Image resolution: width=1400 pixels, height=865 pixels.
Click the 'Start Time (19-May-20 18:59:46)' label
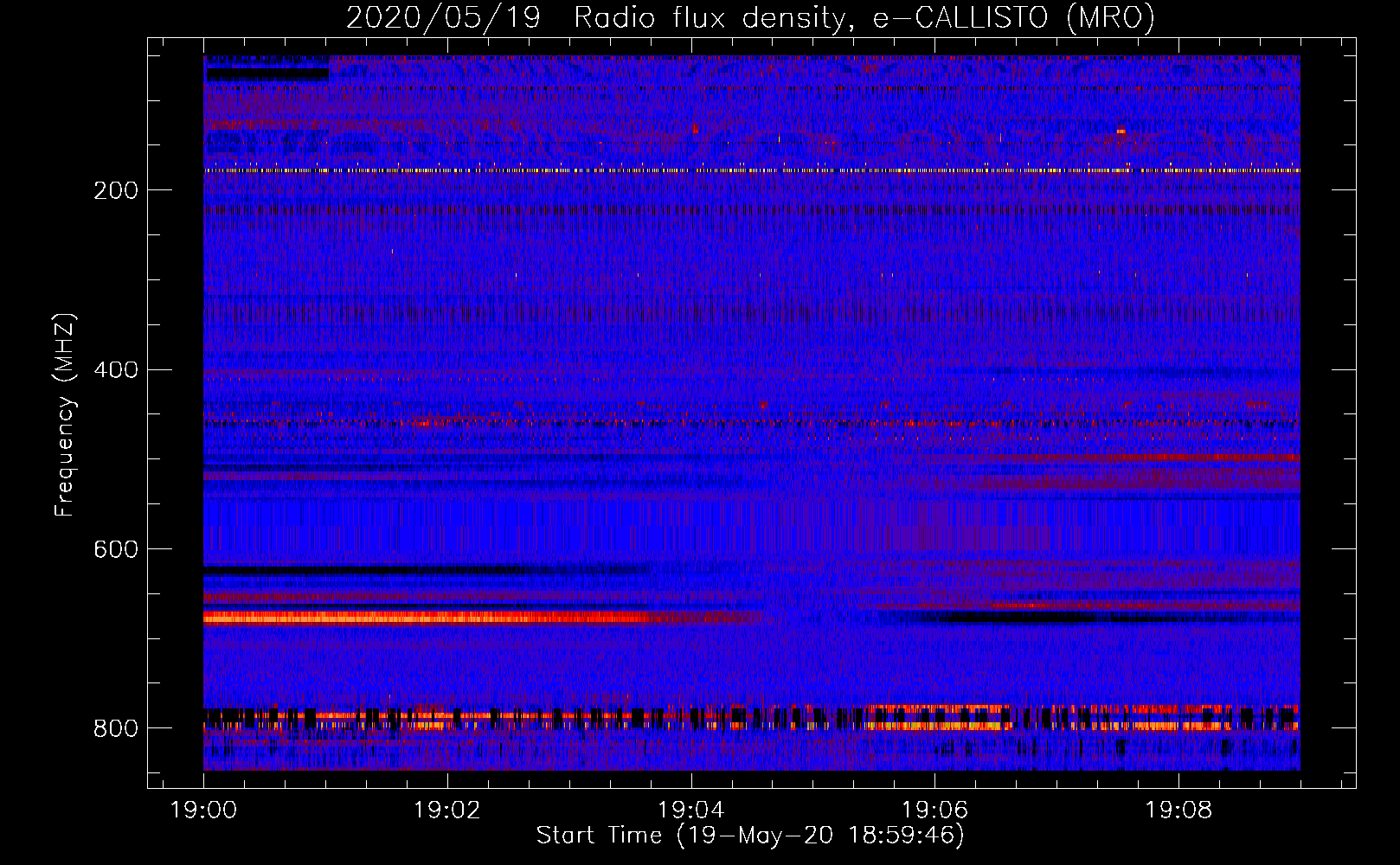750,836
